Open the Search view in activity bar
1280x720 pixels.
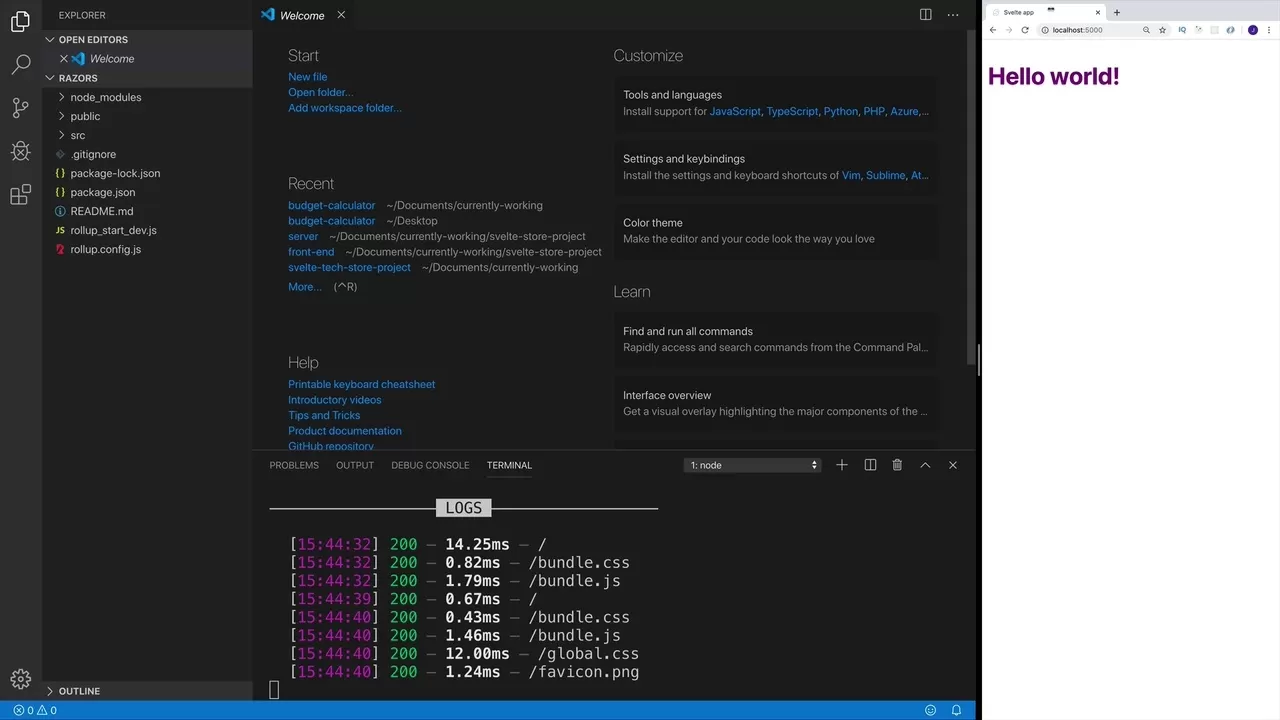click(x=20, y=65)
